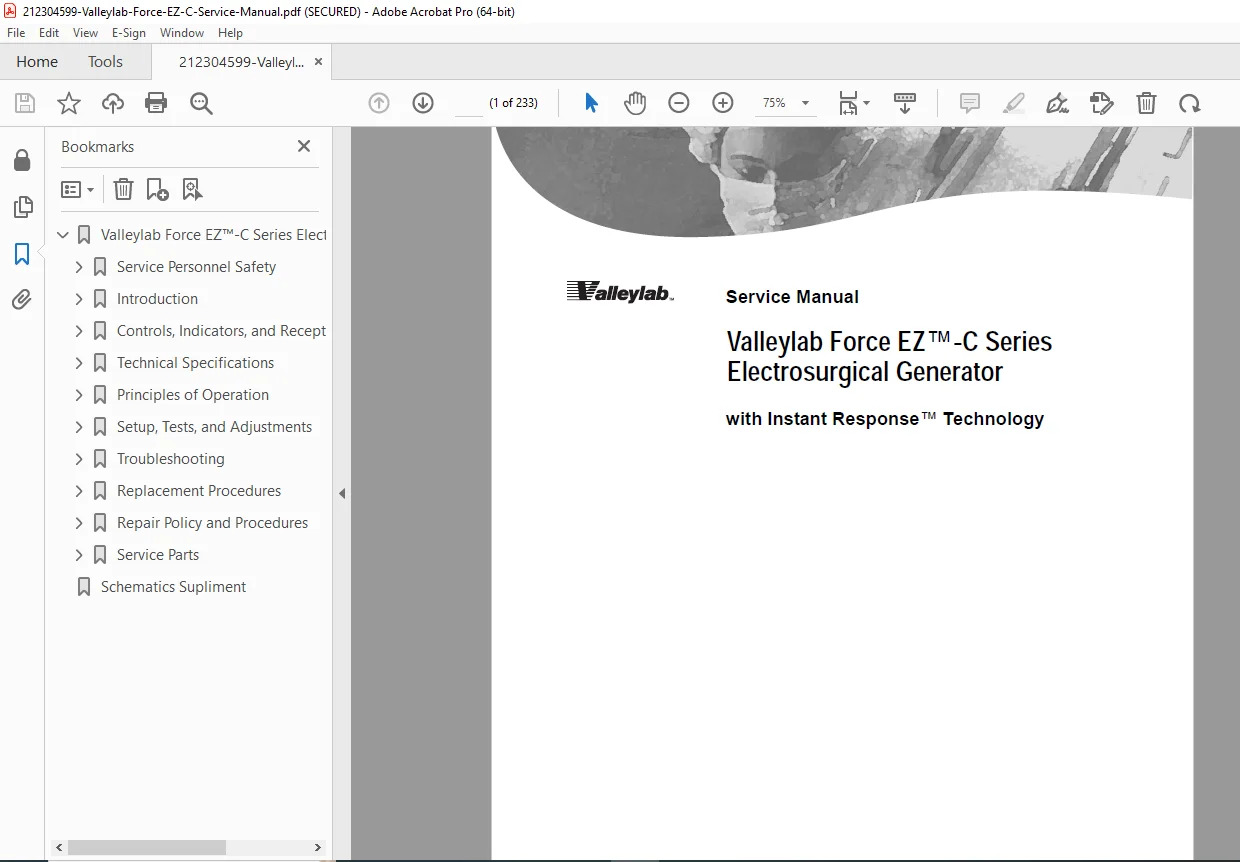Go to next page arrow

click(x=423, y=103)
